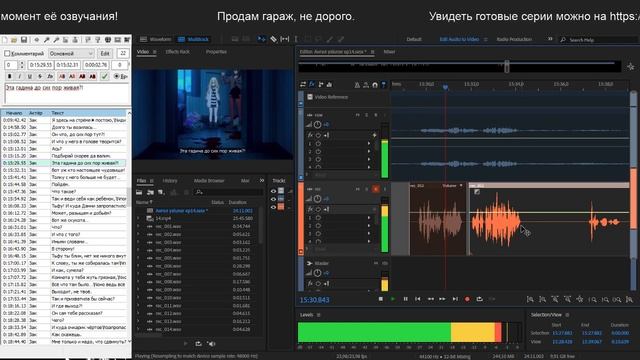Select the Slip tool
640x360 pixels.
285,39
